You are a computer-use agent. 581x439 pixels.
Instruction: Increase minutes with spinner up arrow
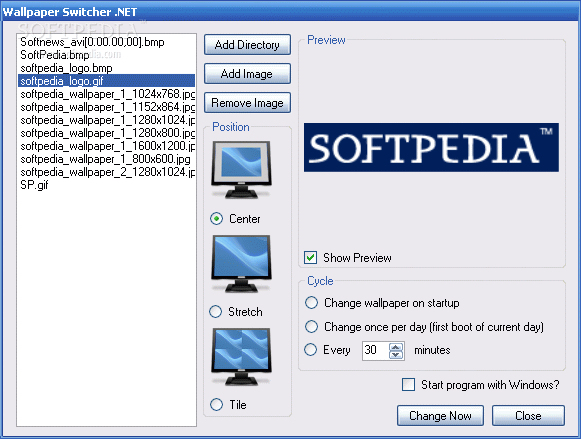click(396, 347)
